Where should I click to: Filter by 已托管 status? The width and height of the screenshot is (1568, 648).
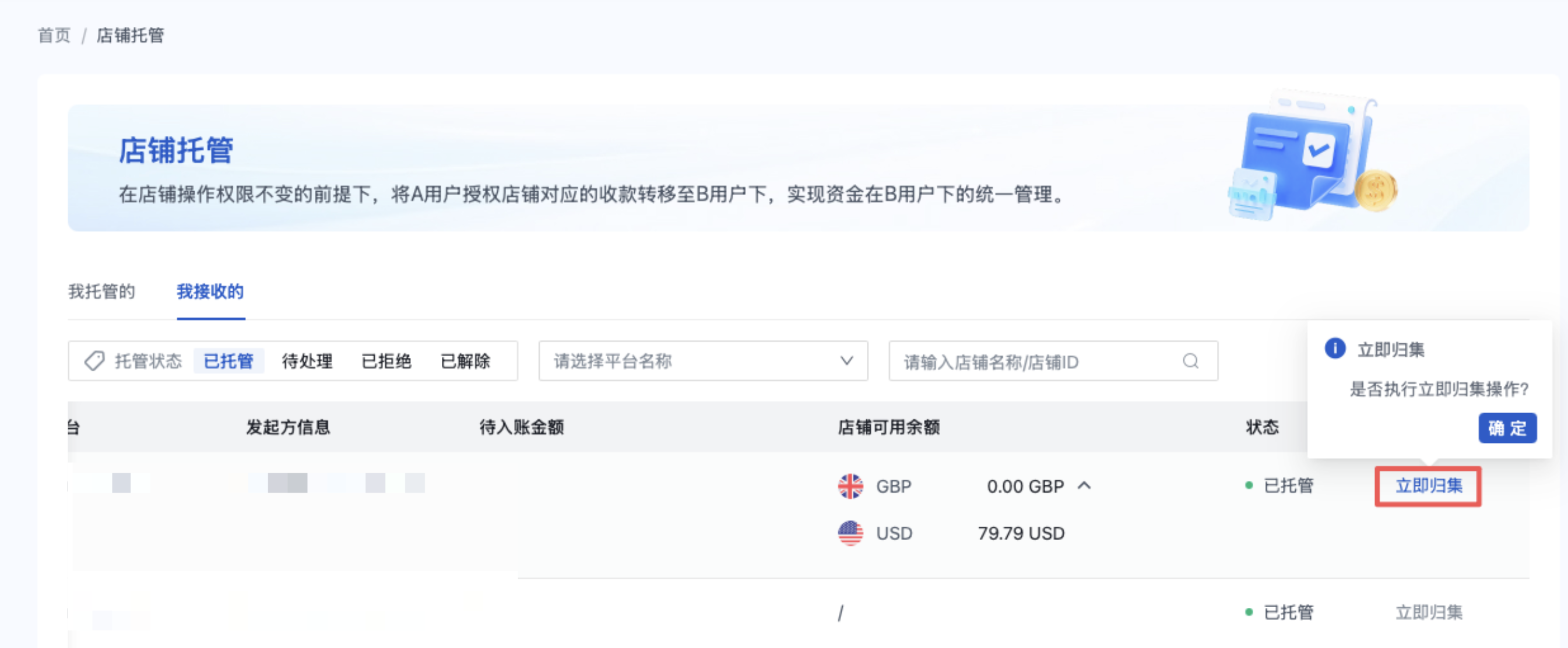tap(228, 361)
